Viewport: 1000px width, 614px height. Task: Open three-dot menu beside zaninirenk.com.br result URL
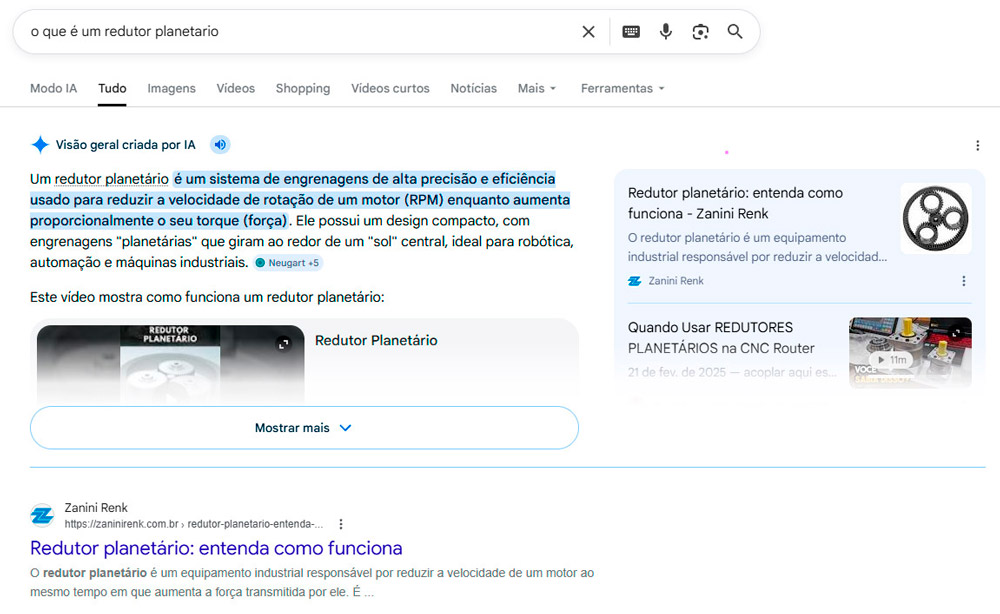pyautogui.click(x=341, y=524)
